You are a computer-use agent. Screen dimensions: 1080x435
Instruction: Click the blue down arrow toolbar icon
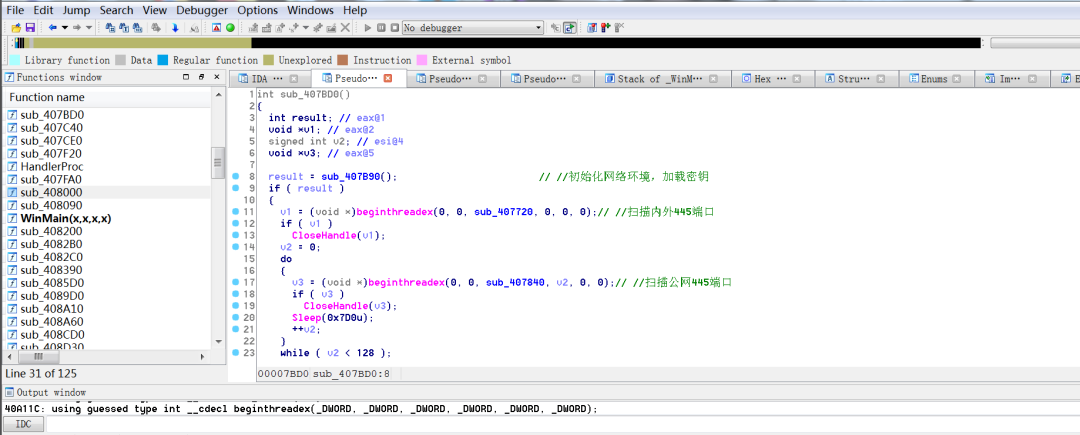click(x=175, y=27)
